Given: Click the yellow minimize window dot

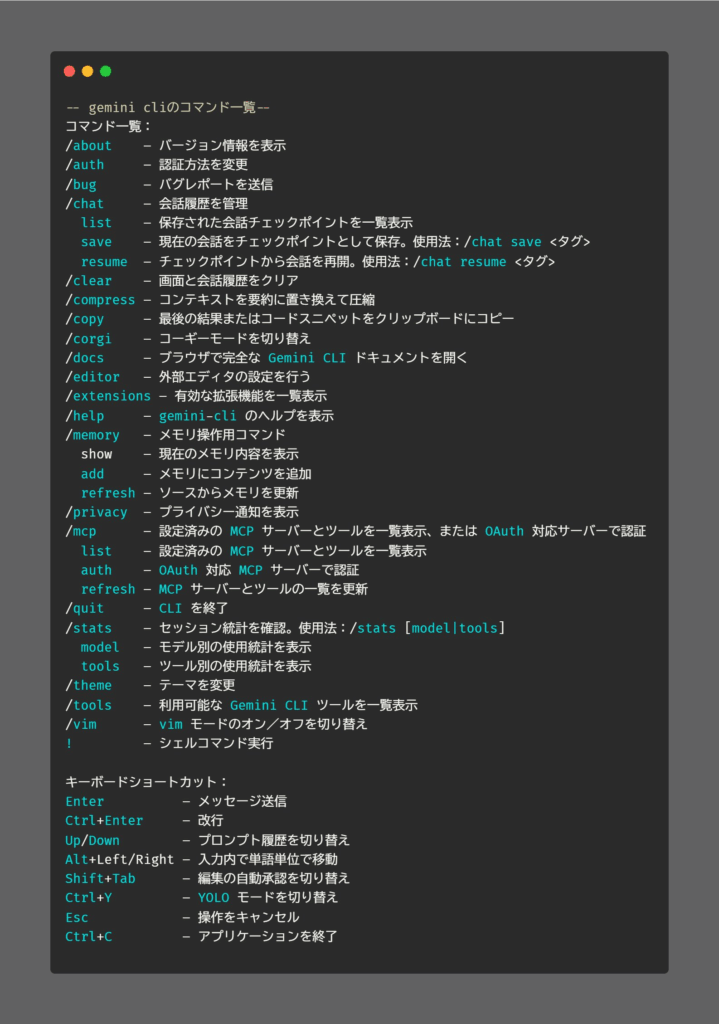Looking at the screenshot, I should (x=88, y=71).
